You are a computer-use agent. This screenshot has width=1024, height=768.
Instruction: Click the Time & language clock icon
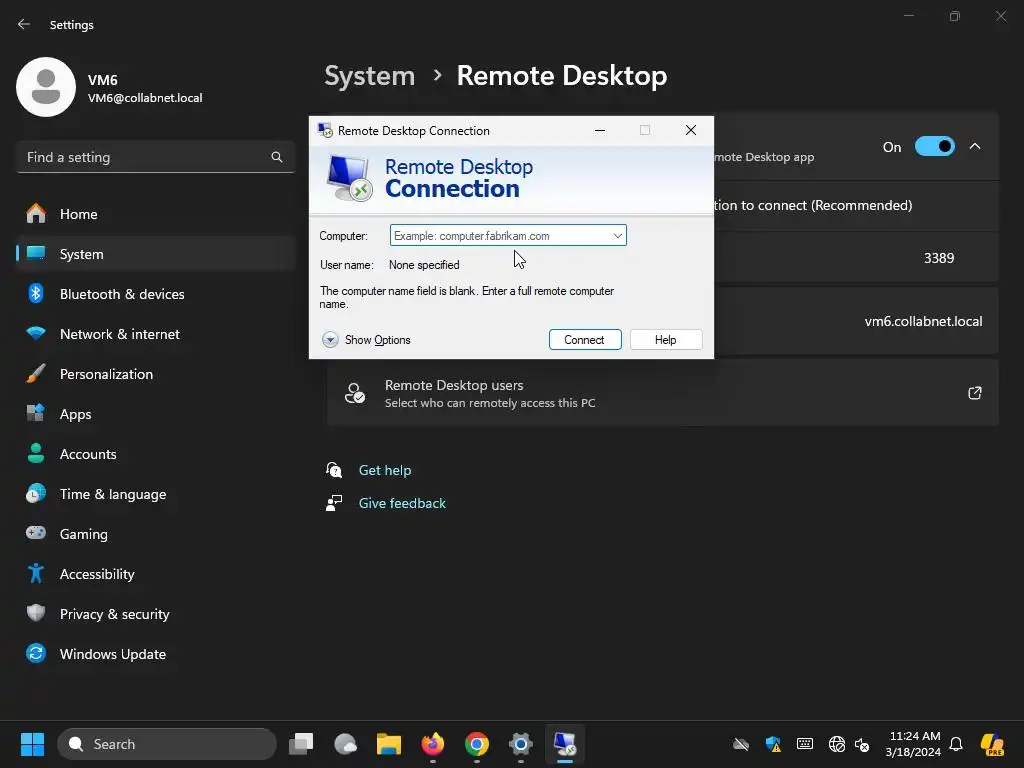[36, 494]
